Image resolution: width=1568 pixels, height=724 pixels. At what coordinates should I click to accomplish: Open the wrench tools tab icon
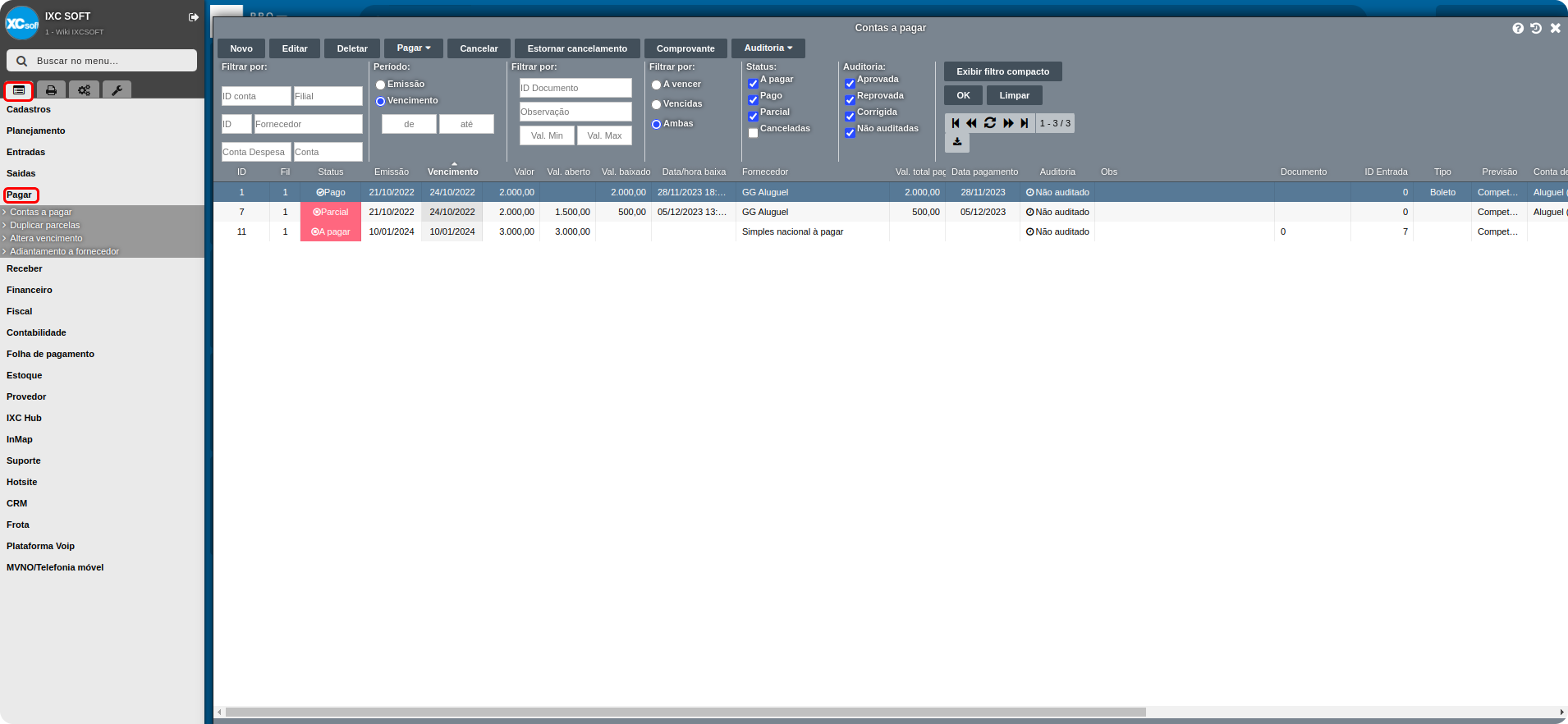(117, 90)
